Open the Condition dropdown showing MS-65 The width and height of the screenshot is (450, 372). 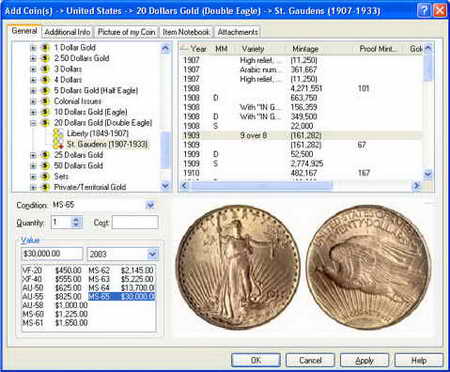150,205
